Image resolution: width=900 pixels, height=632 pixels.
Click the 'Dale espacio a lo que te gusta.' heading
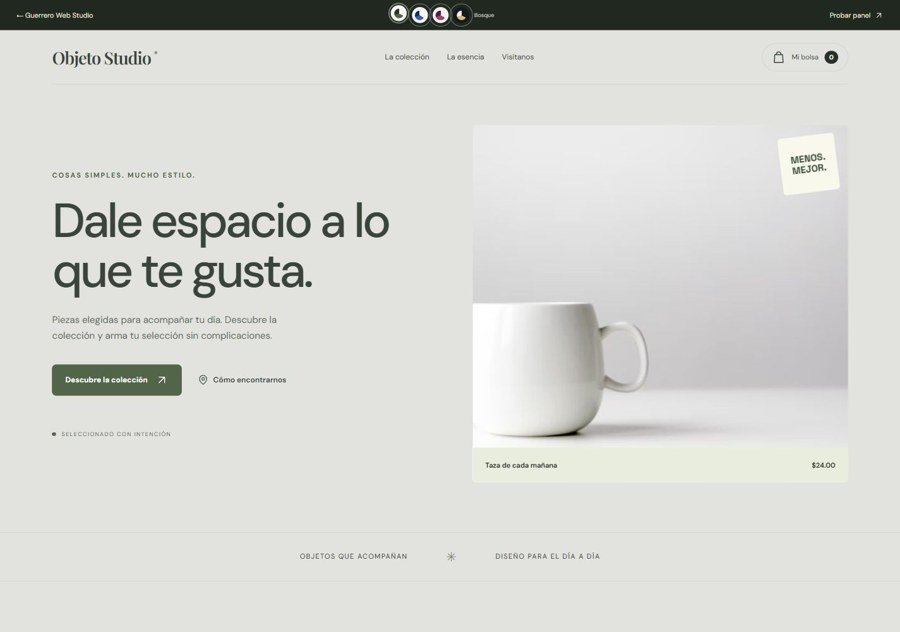point(221,247)
